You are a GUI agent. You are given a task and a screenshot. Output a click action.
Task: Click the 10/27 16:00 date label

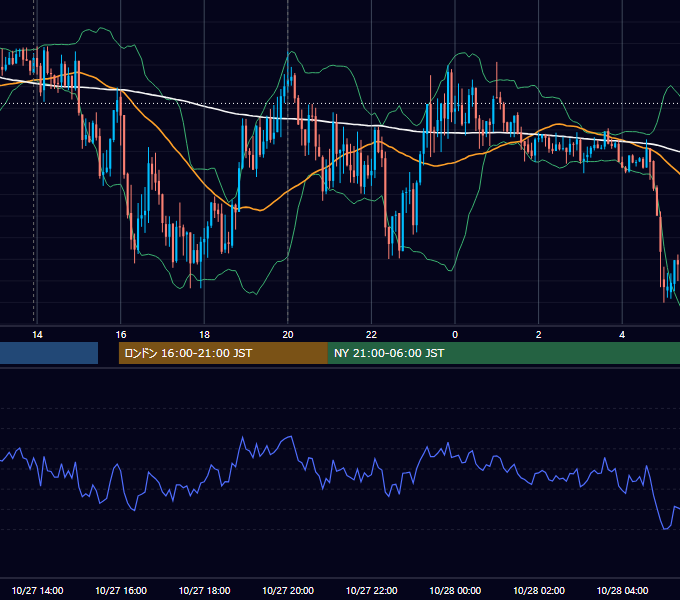point(121,590)
